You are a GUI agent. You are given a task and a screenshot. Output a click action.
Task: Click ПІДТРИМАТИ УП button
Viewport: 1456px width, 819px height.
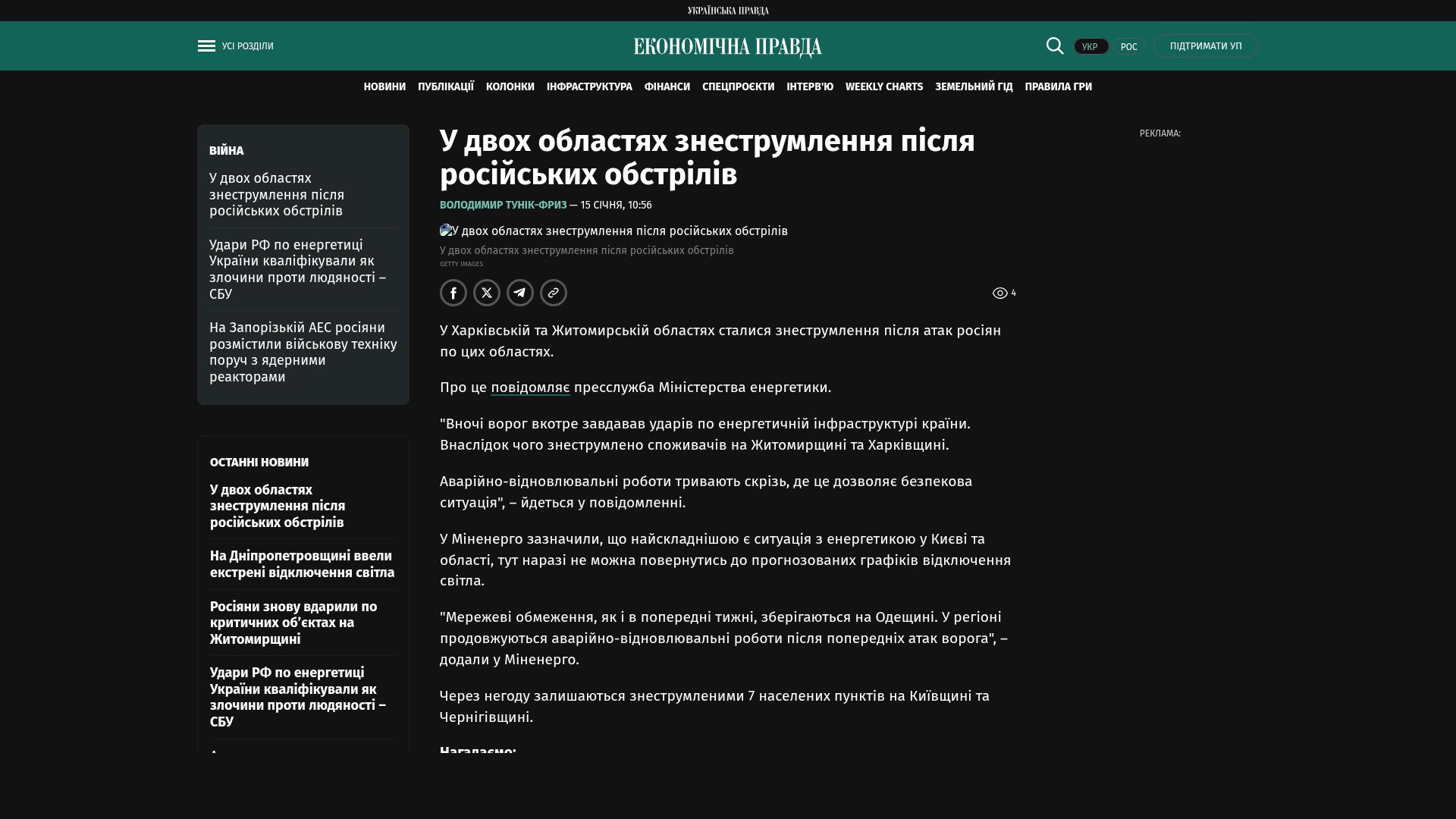pyautogui.click(x=1206, y=46)
